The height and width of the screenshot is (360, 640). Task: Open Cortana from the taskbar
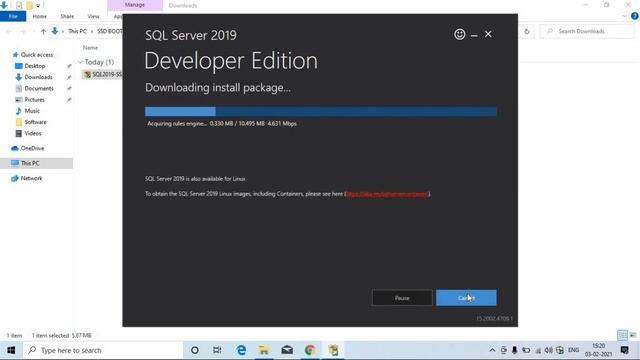pos(195,350)
